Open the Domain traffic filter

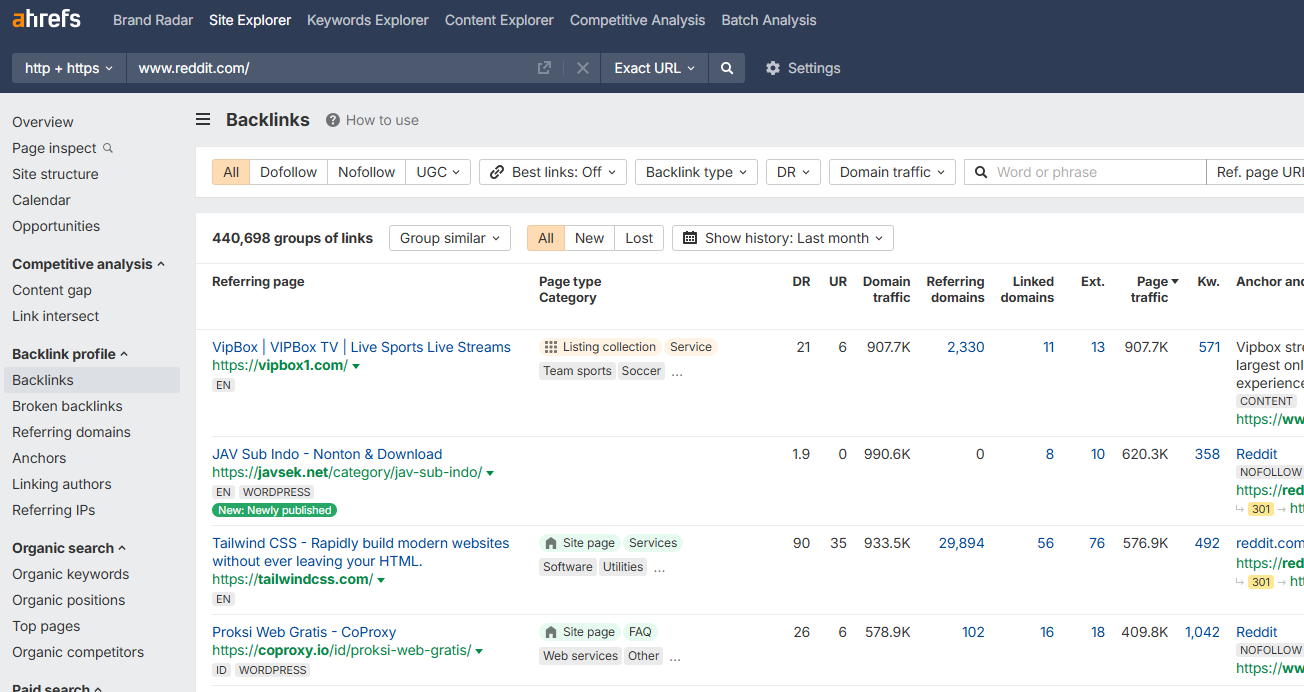892,172
